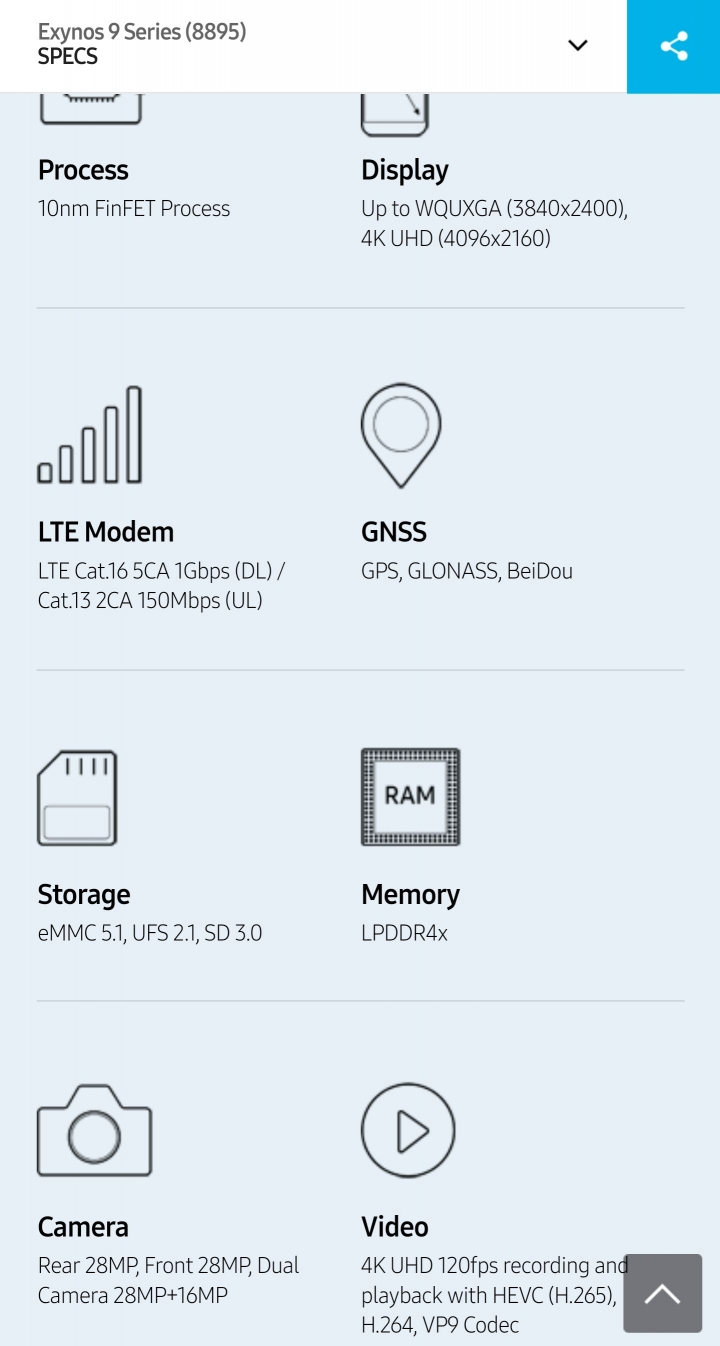Tap the Display heading
The width and height of the screenshot is (720, 1346).
pyautogui.click(x=405, y=170)
